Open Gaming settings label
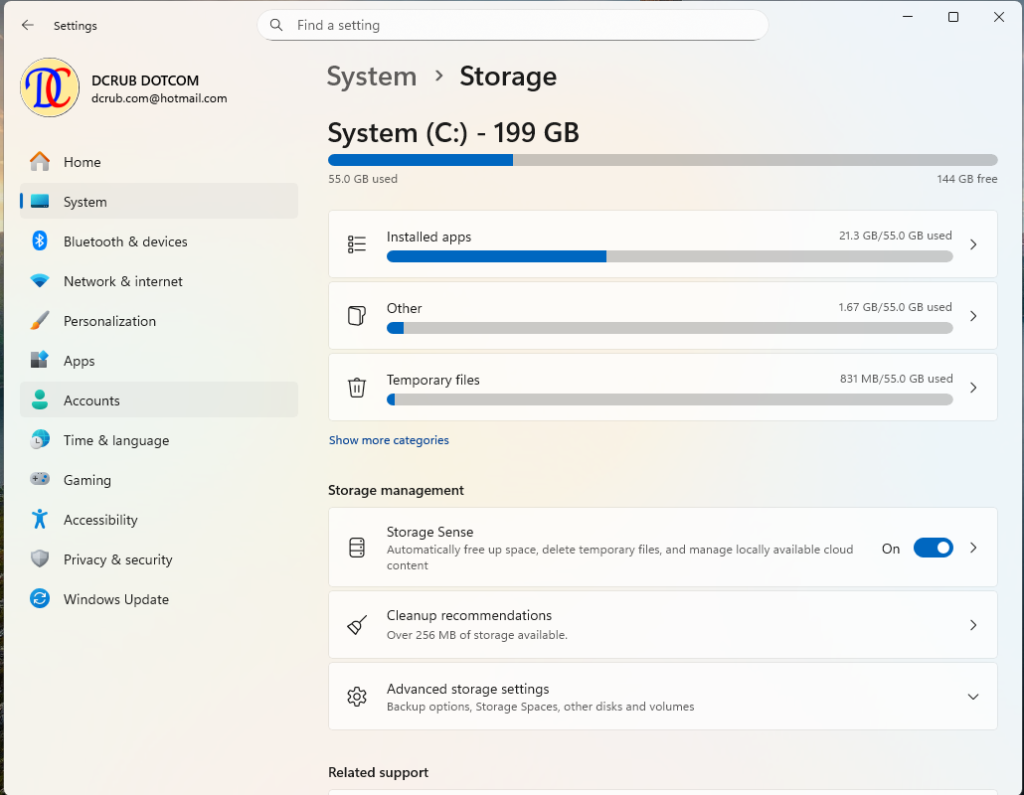The image size is (1024, 795). pos(87,480)
